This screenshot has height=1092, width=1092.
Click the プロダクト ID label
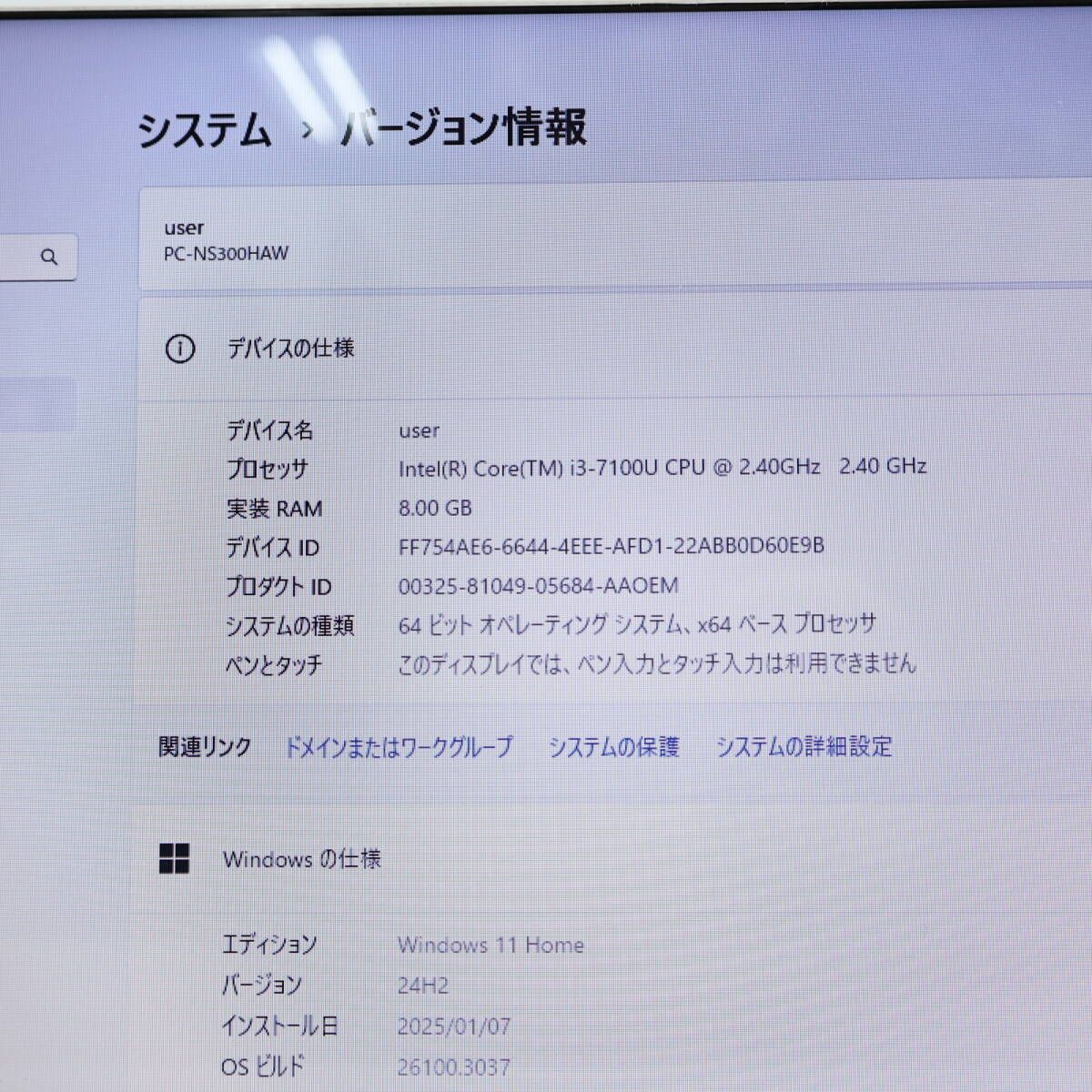coord(278,586)
